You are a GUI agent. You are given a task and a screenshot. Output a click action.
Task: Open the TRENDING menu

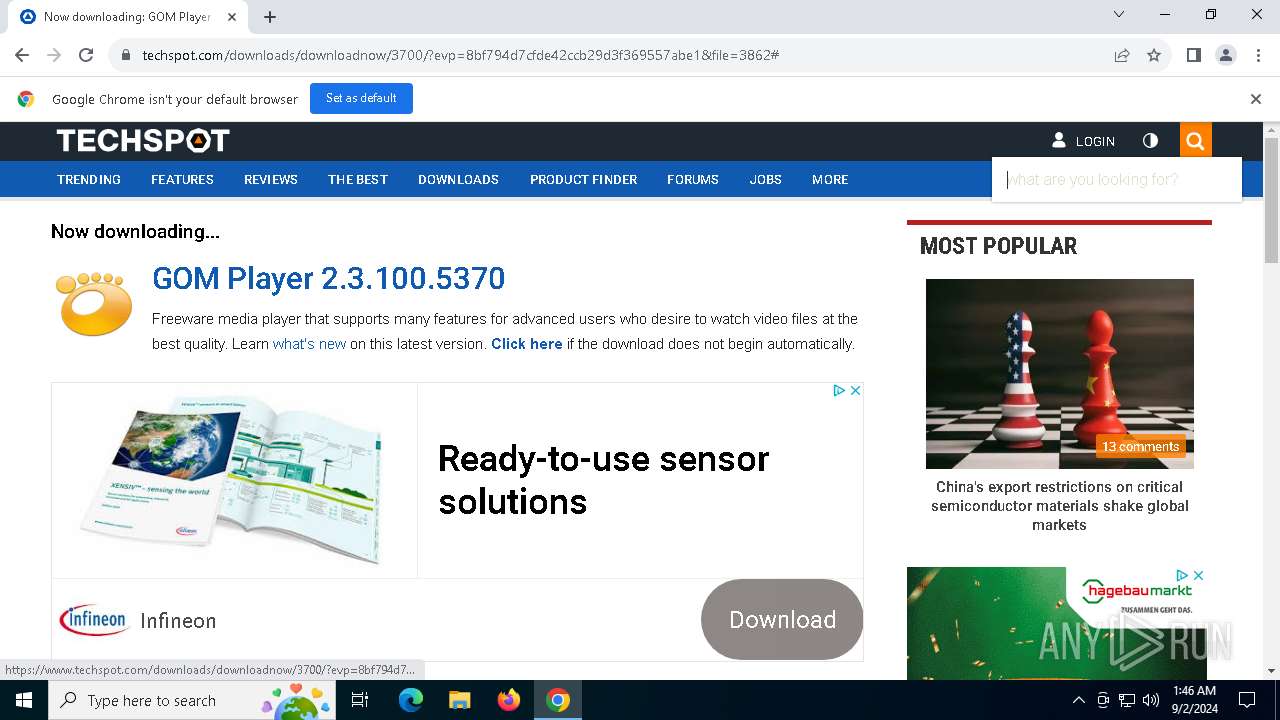click(x=89, y=180)
